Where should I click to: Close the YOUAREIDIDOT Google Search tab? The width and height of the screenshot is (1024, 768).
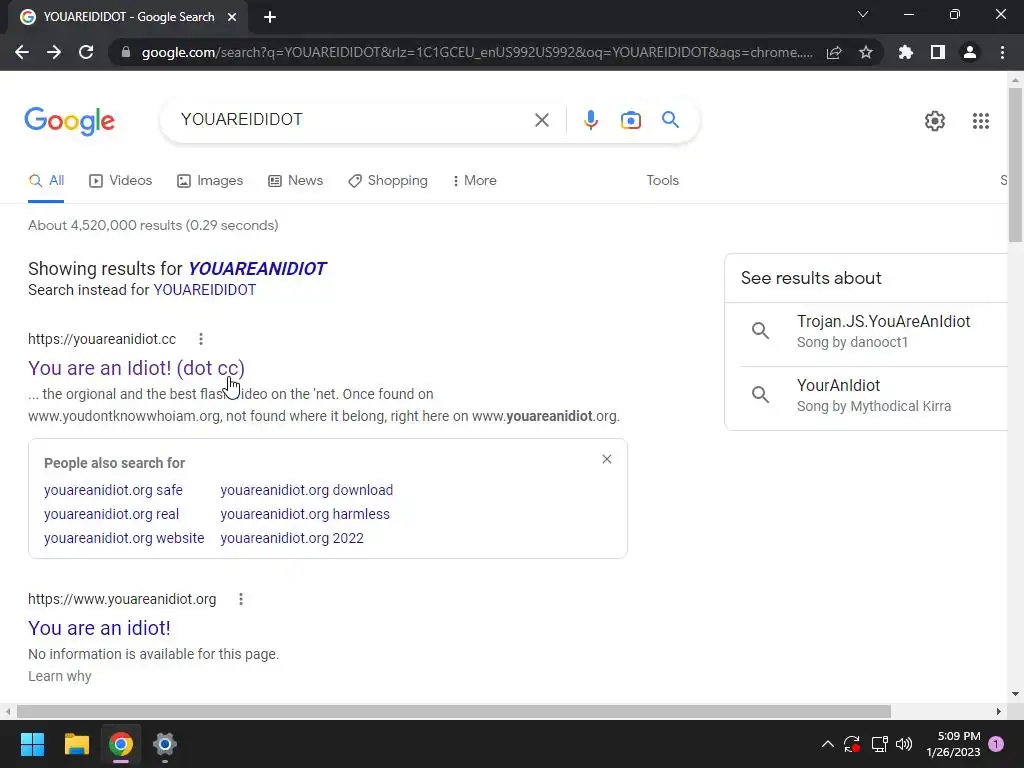(232, 17)
